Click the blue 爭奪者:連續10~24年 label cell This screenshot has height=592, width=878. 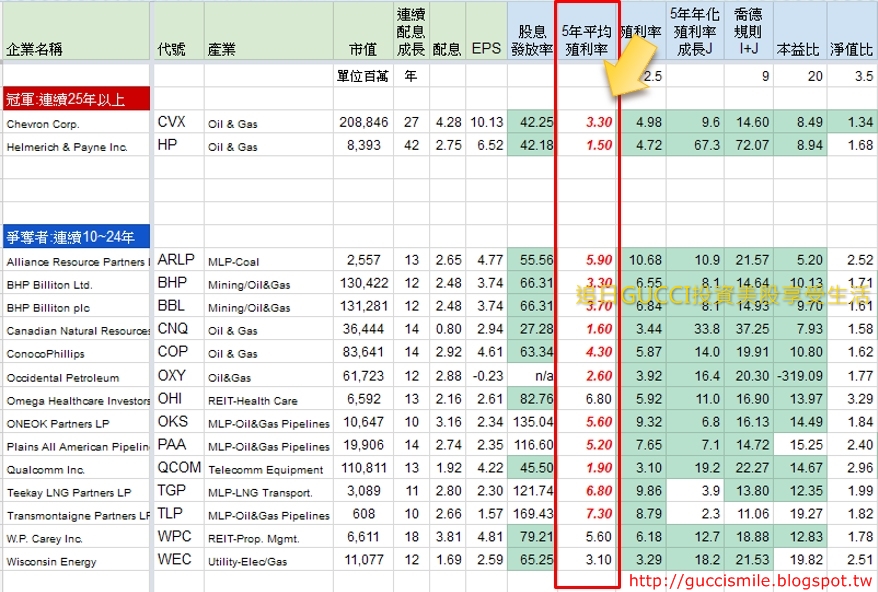(x=76, y=236)
